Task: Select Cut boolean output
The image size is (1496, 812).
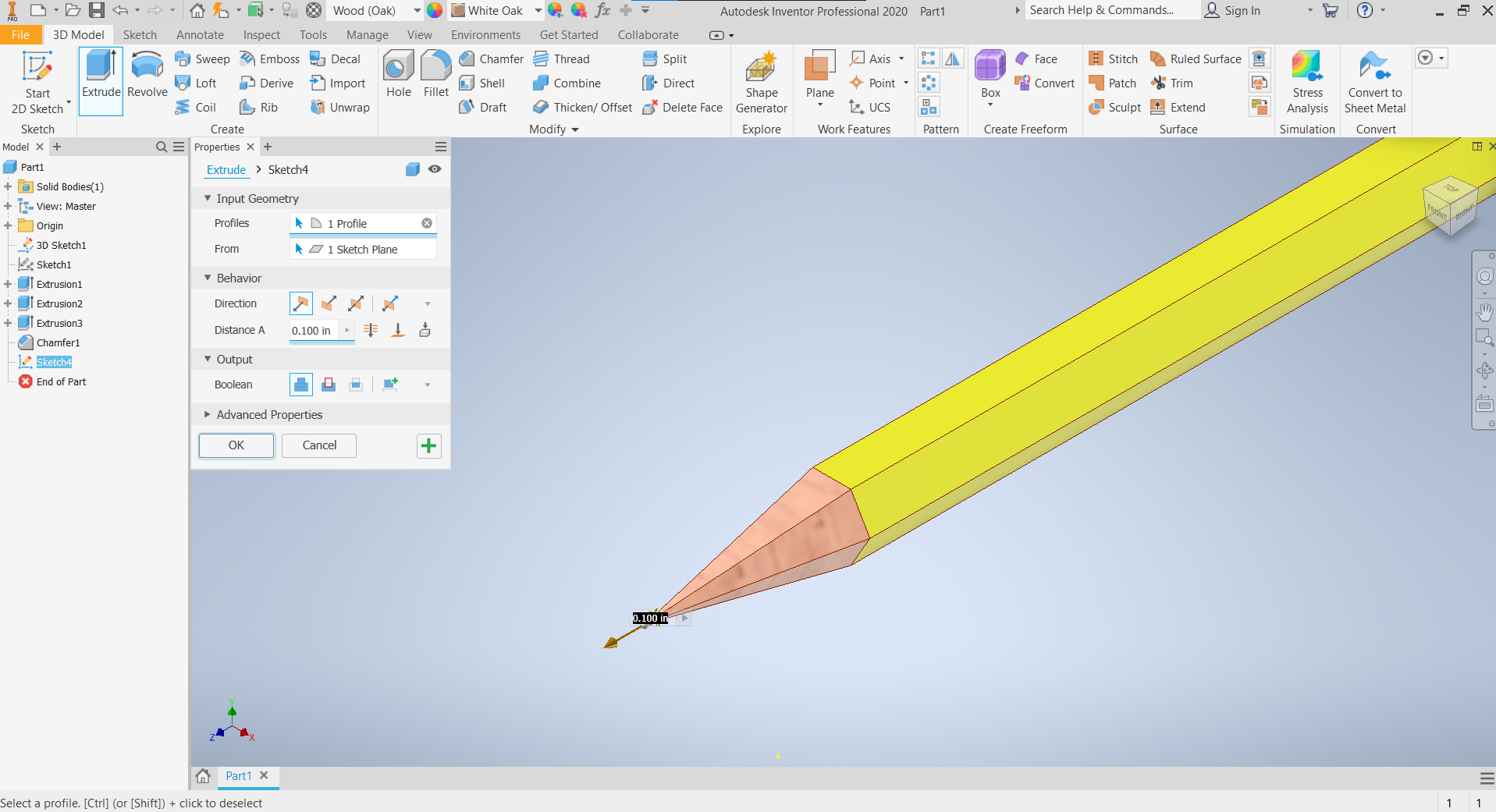Action: tap(329, 385)
